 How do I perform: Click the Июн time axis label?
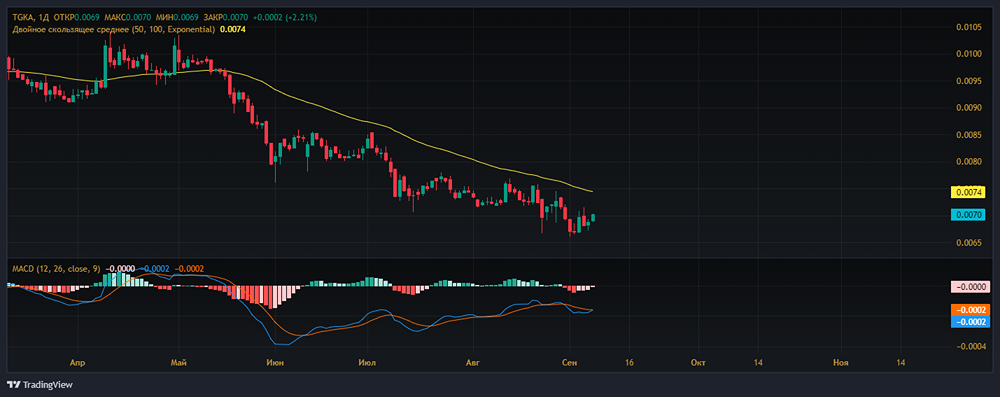(276, 363)
